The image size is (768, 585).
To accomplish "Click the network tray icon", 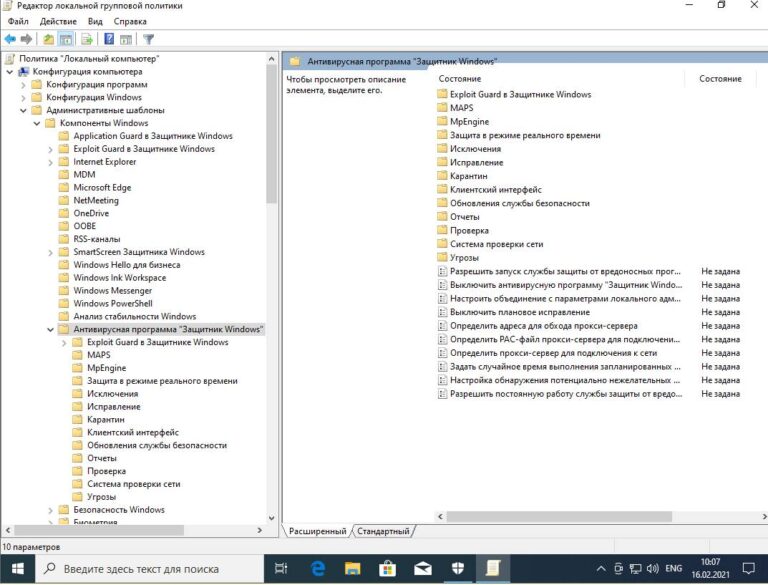I will (x=635, y=568).
